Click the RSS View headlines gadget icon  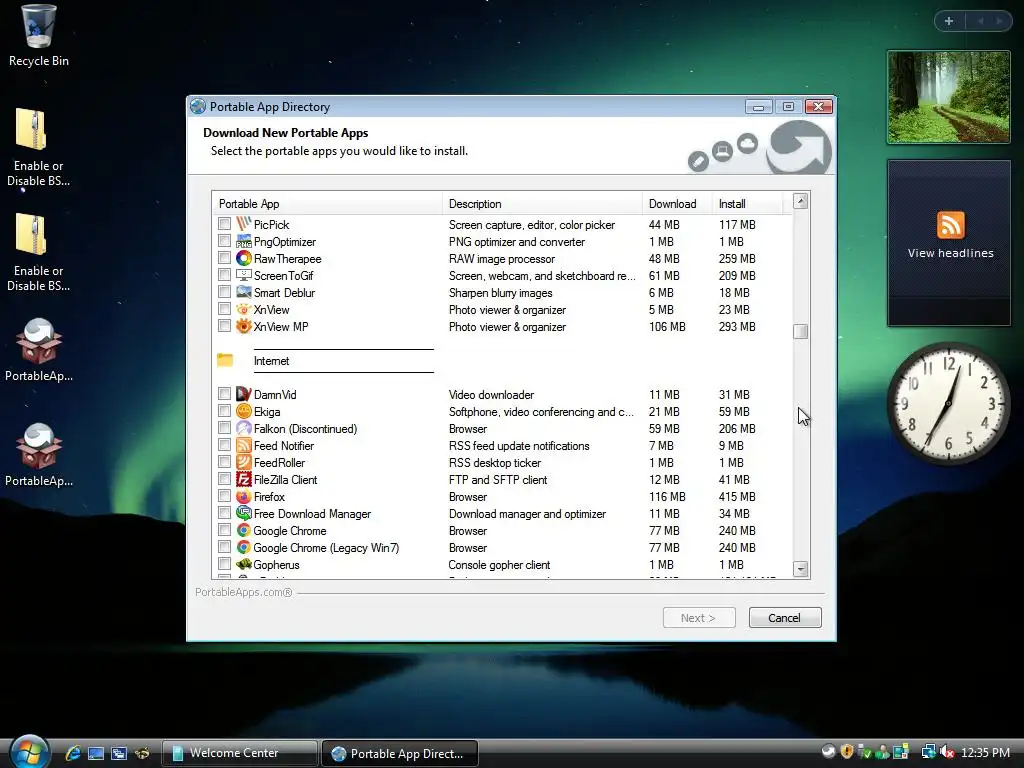950,225
